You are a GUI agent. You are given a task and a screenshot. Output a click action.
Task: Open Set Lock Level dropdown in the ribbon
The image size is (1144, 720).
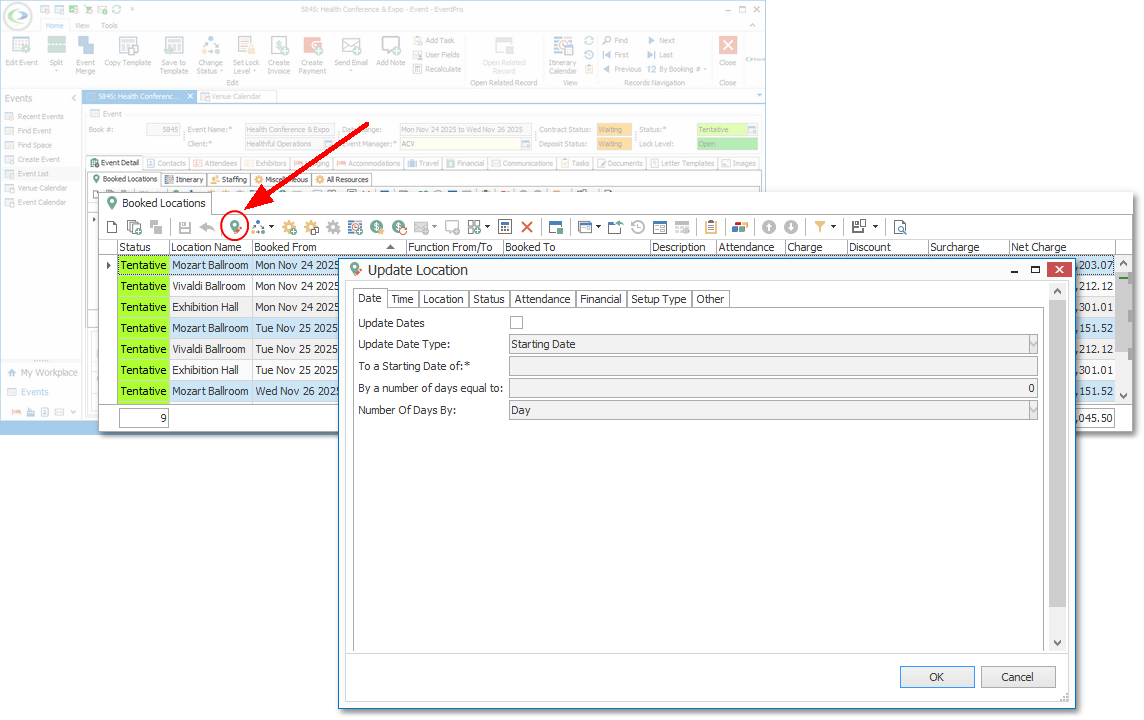[x=246, y=55]
